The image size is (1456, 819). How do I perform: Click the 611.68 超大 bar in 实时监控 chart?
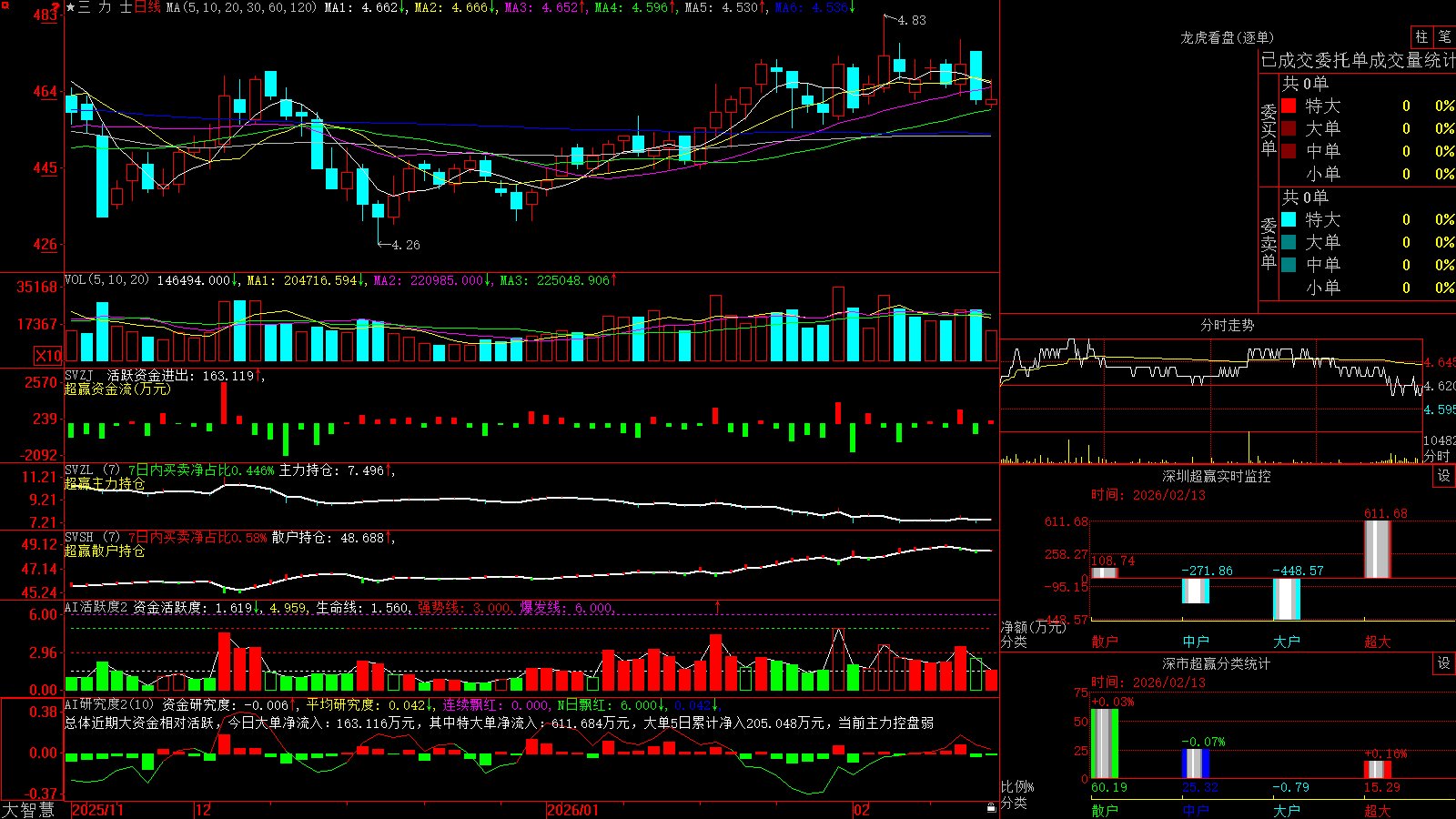click(1378, 549)
